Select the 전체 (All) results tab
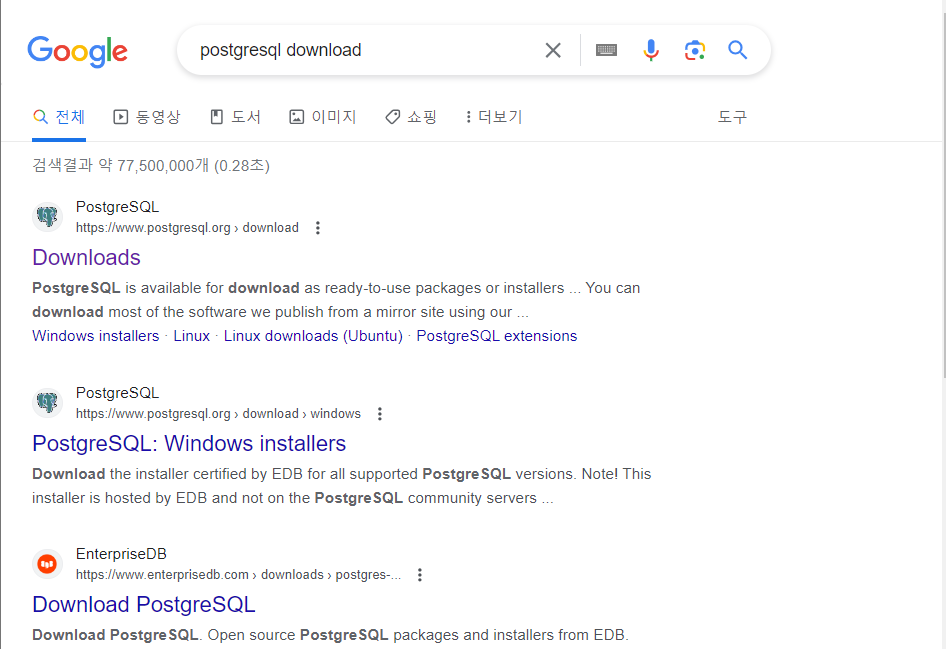Image resolution: width=946 pixels, height=649 pixels. point(59,116)
